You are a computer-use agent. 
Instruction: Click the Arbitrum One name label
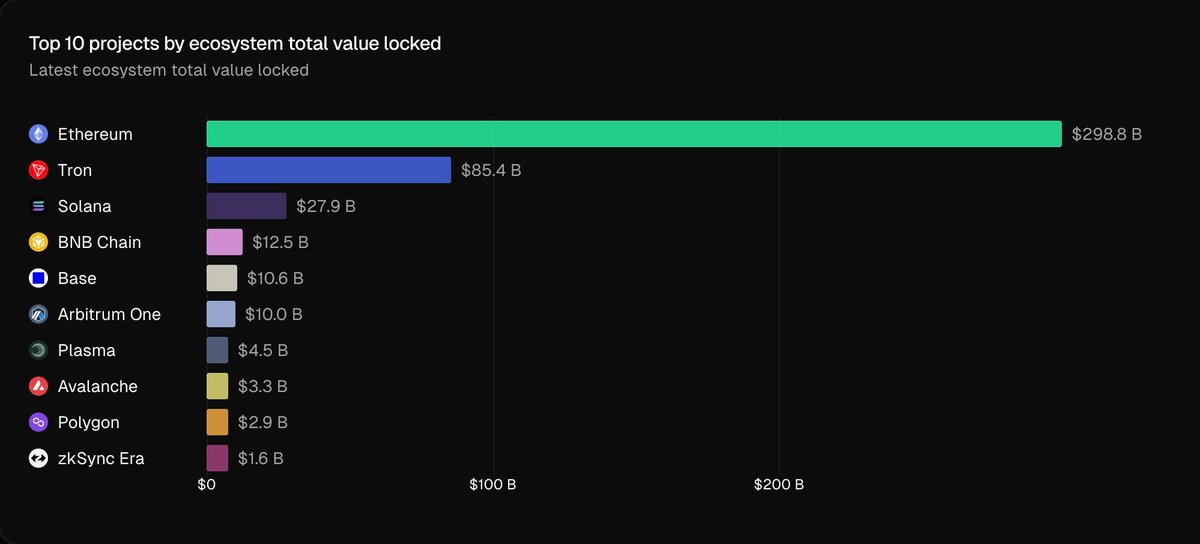pyautogui.click(x=109, y=314)
